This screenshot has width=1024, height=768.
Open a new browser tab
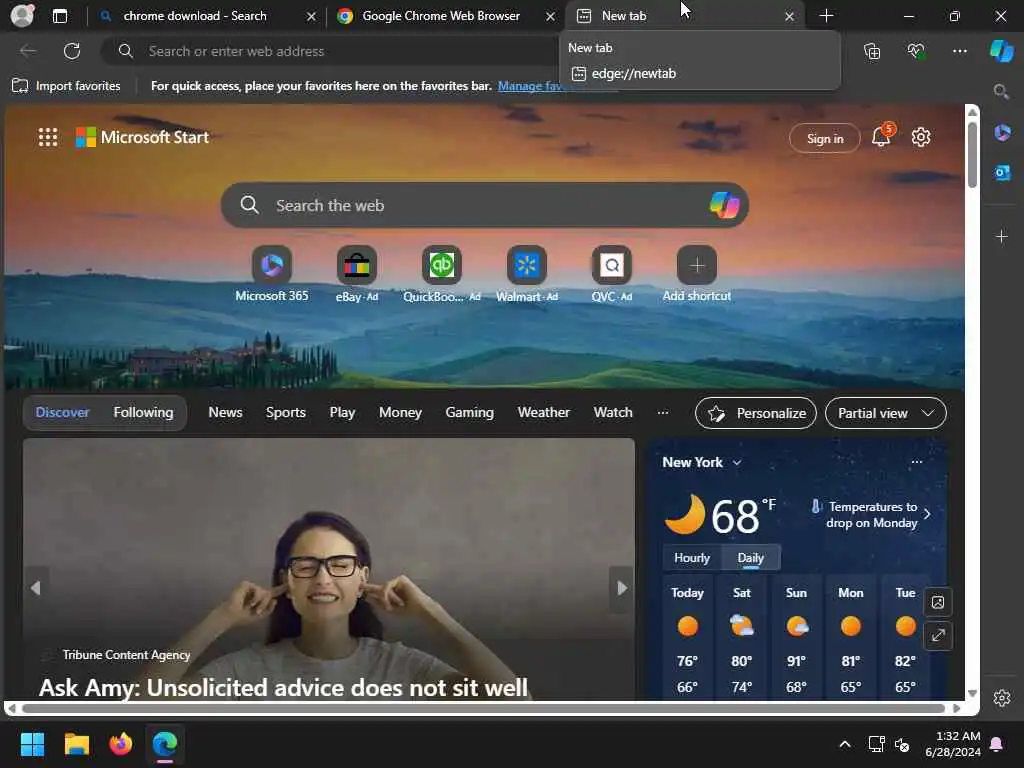[x=826, y=16]
